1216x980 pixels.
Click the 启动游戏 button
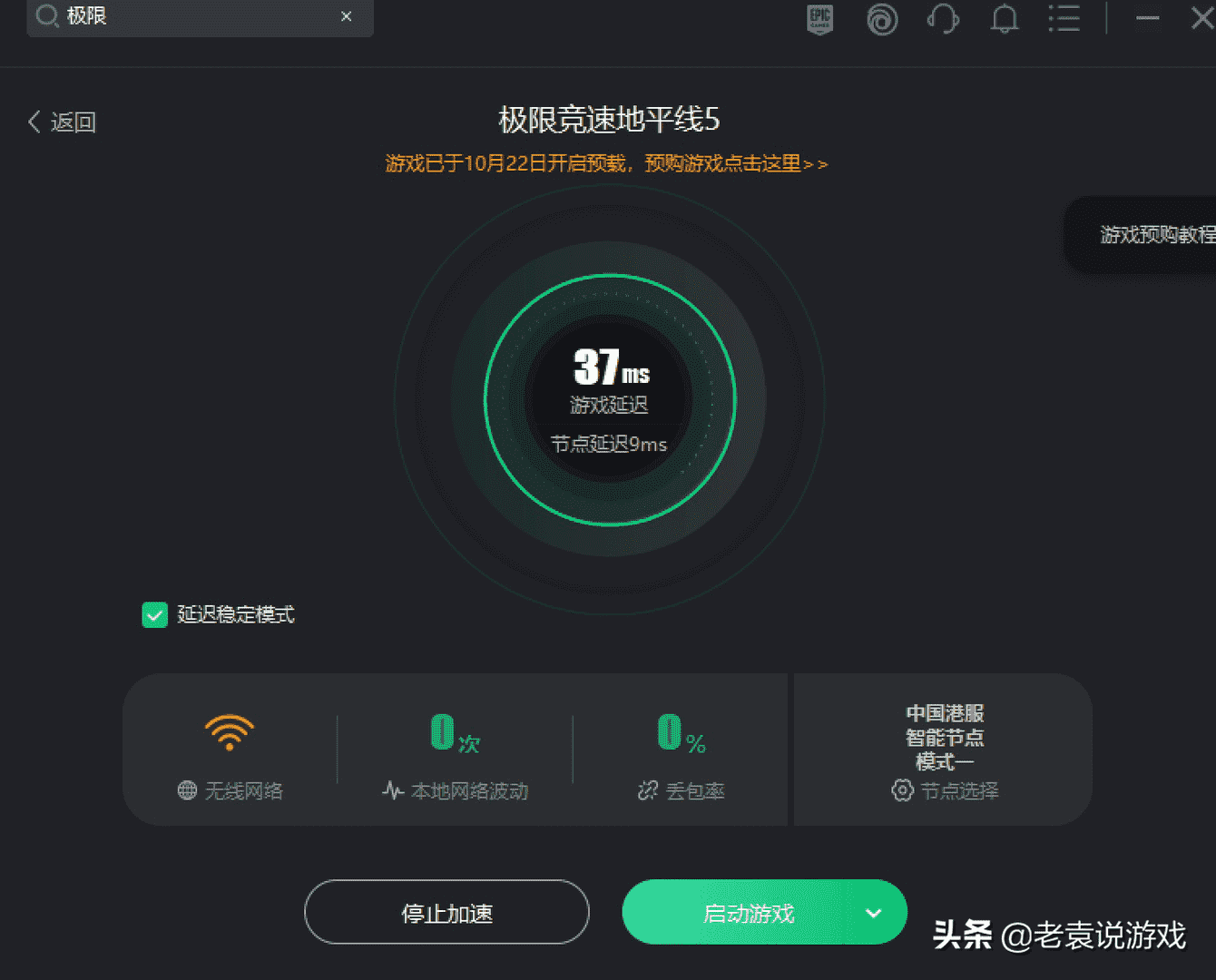[x=749, y=913]
